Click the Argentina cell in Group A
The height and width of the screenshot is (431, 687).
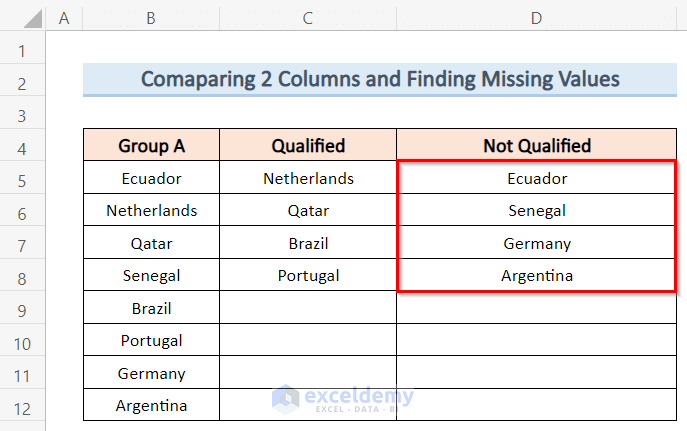pyautogui.click(x=151, y=405)
